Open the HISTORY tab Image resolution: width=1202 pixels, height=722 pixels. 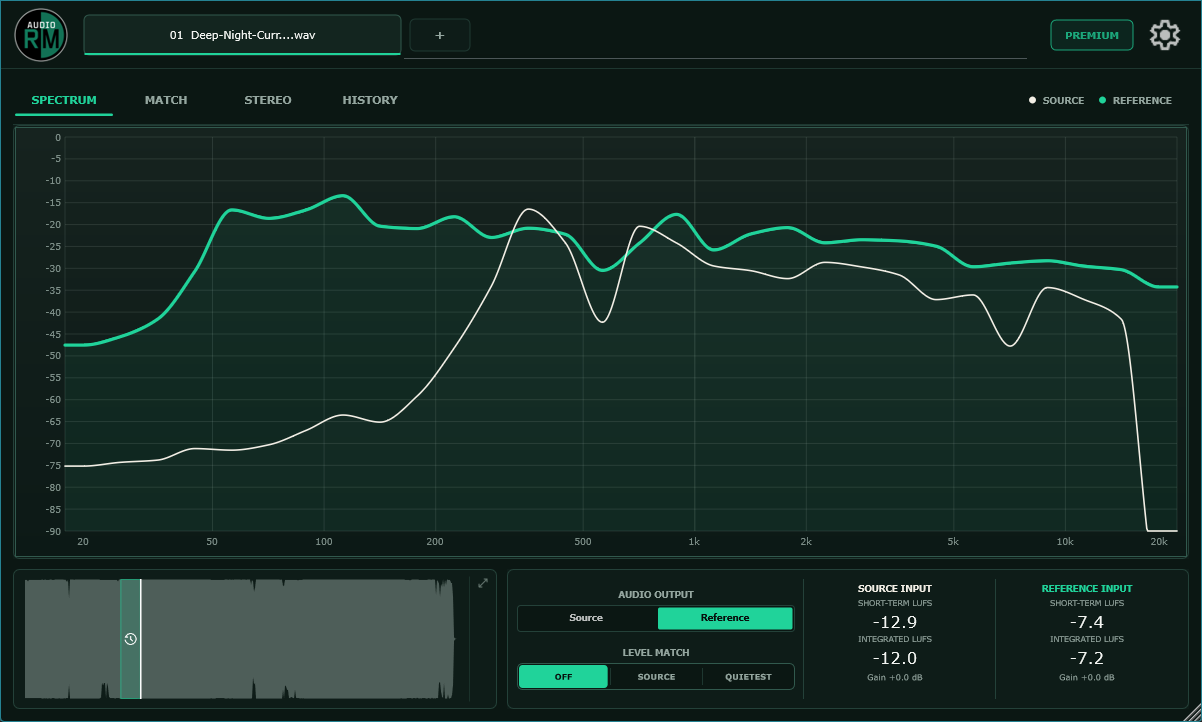370,100
